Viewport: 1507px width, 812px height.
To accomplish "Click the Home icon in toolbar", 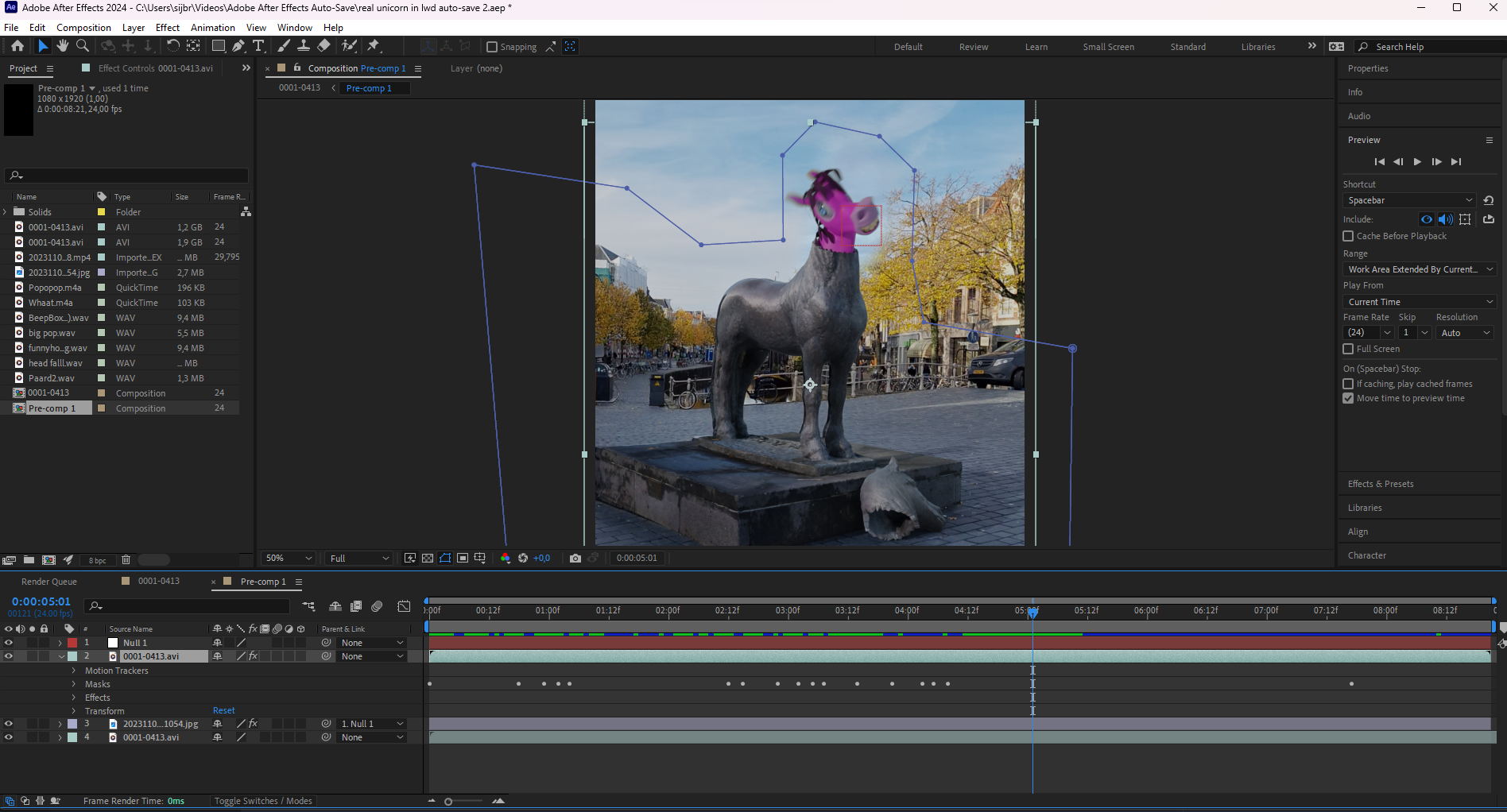I will coord(17,46).
